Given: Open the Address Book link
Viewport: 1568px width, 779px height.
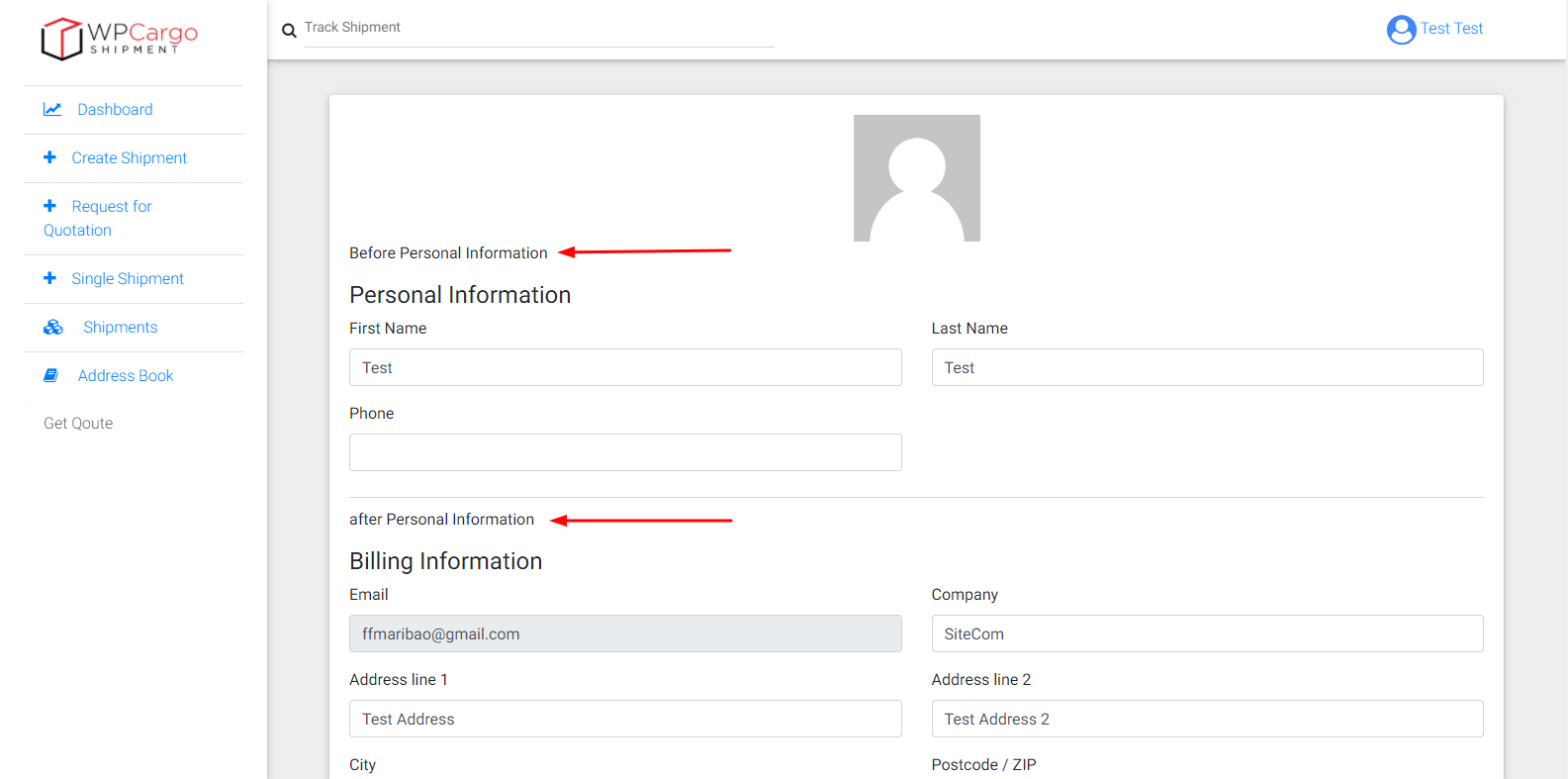Looking at the screenshot, I should point(126,376).
